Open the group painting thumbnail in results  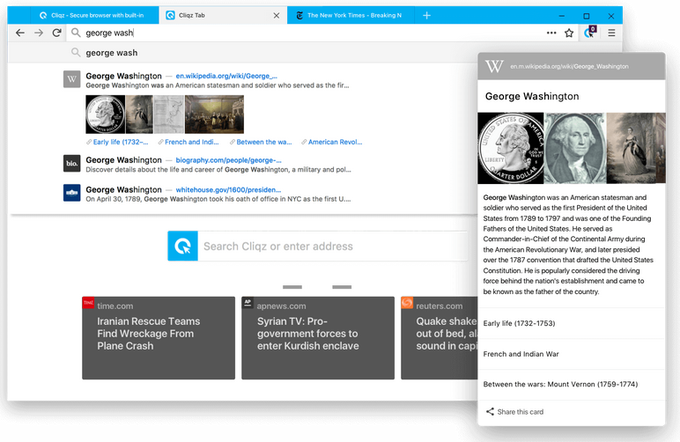pyautogui.click(x=214, y=114)
